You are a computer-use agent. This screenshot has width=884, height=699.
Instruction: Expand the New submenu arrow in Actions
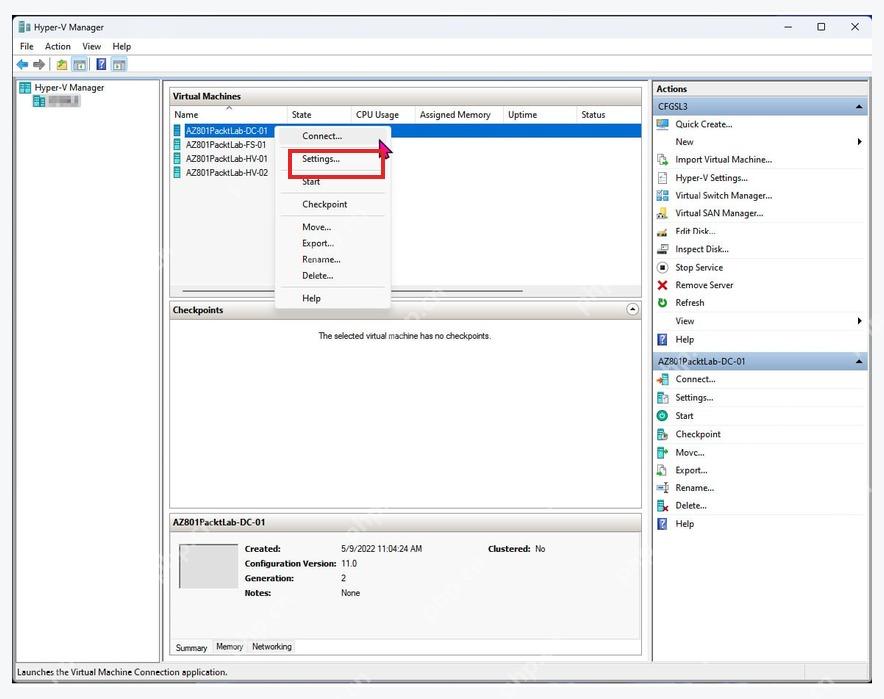coord(859,141)
